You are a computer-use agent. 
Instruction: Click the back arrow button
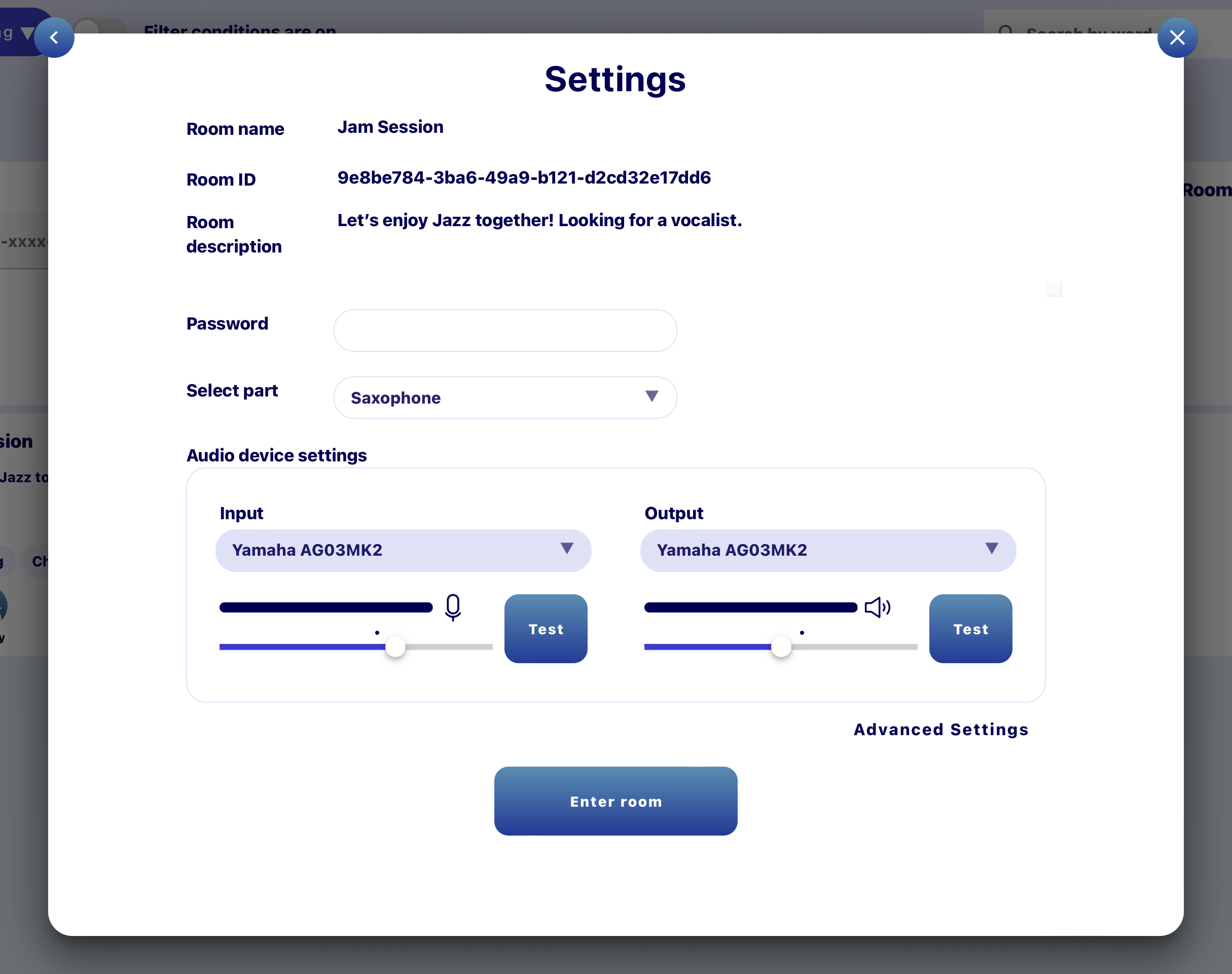coord(54,38)
